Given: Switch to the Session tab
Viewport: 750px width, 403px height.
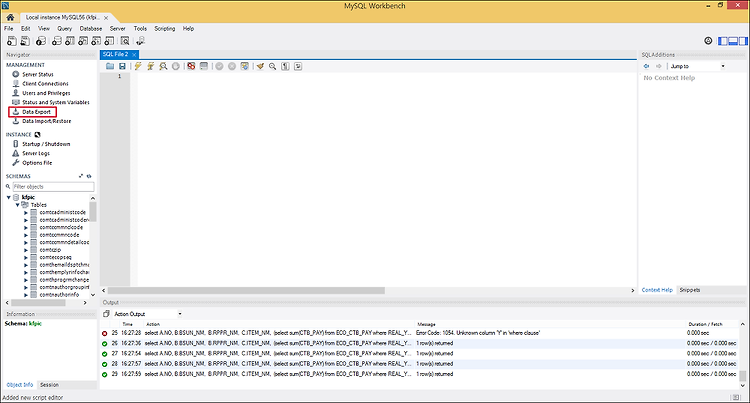Looking at the screenshot, I should (49, 385).
